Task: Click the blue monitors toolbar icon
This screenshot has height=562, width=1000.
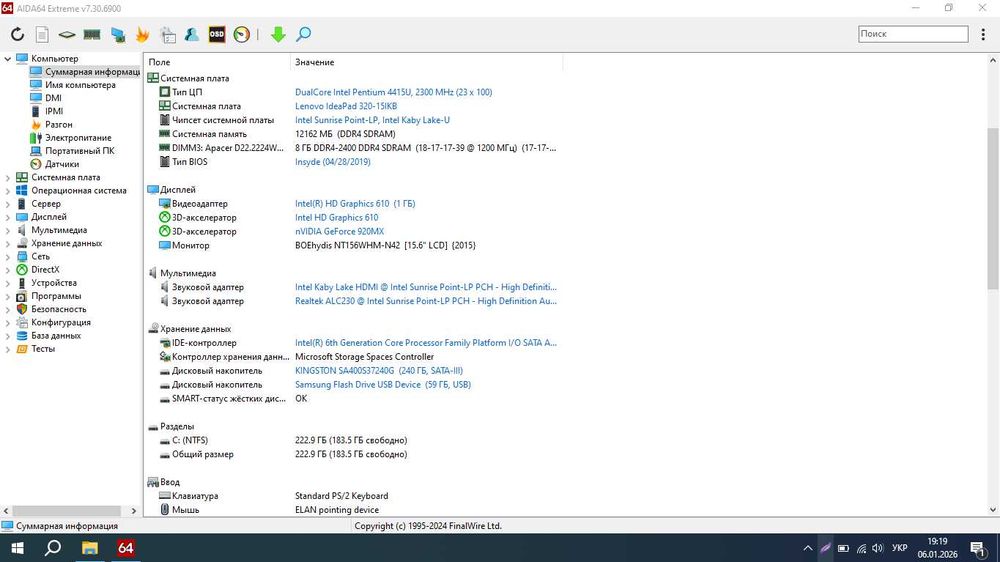Action: (x=117, y=34)
